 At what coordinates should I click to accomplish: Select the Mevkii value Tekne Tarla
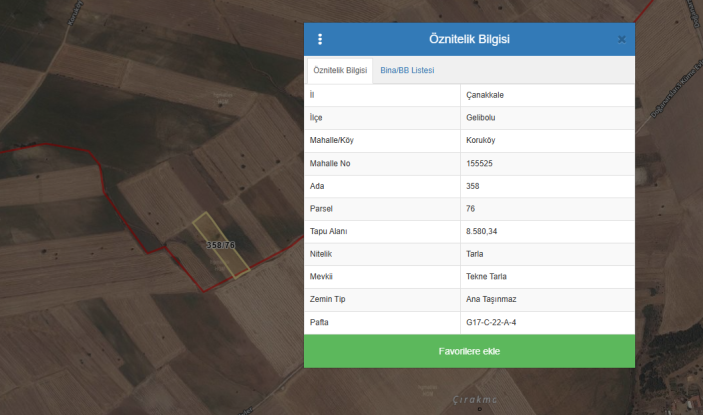pos(489,277)
